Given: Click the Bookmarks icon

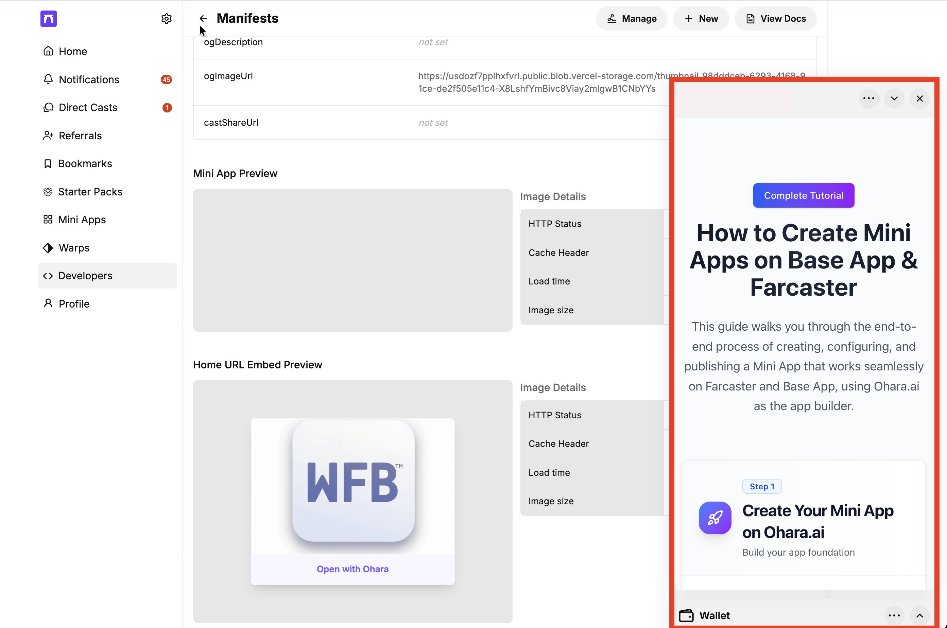Looking at the screenshot, I should pyautogui.click(x=48, y=164).
